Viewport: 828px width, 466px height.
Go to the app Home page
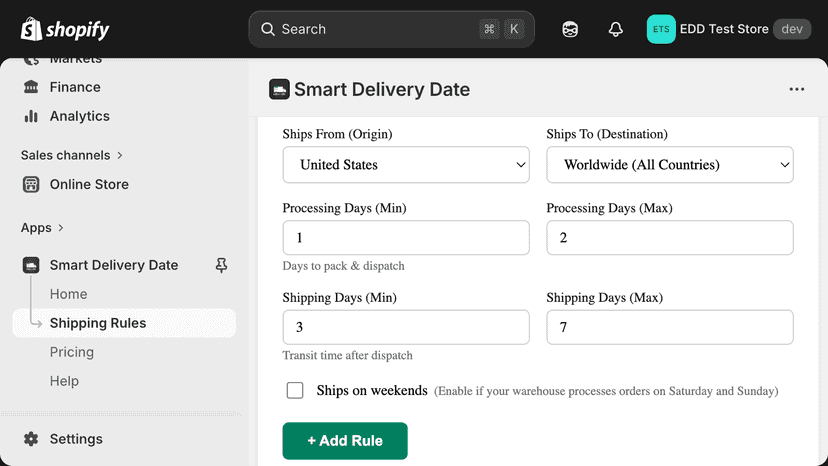pyautogui.click(x=69, y=294)
